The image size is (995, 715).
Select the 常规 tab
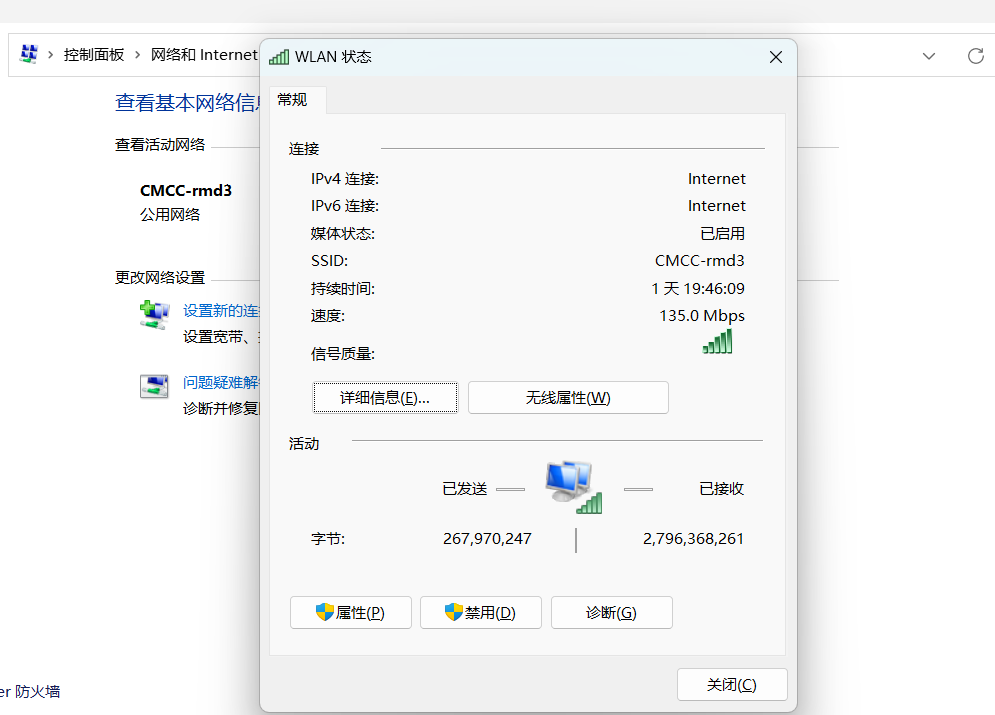[293, 100]
